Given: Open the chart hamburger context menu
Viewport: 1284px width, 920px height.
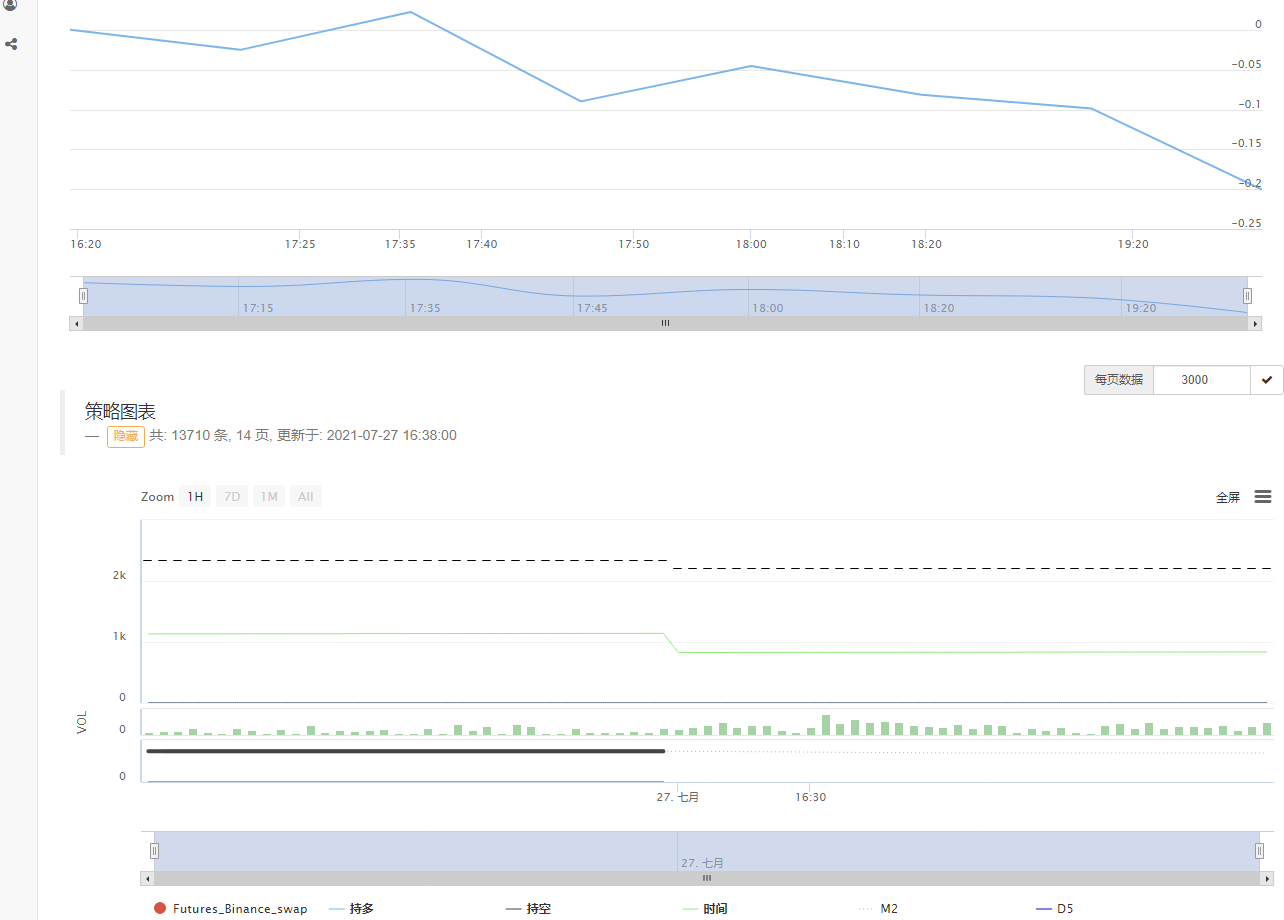Looking at the screenshot, I should pos(1262,497).
